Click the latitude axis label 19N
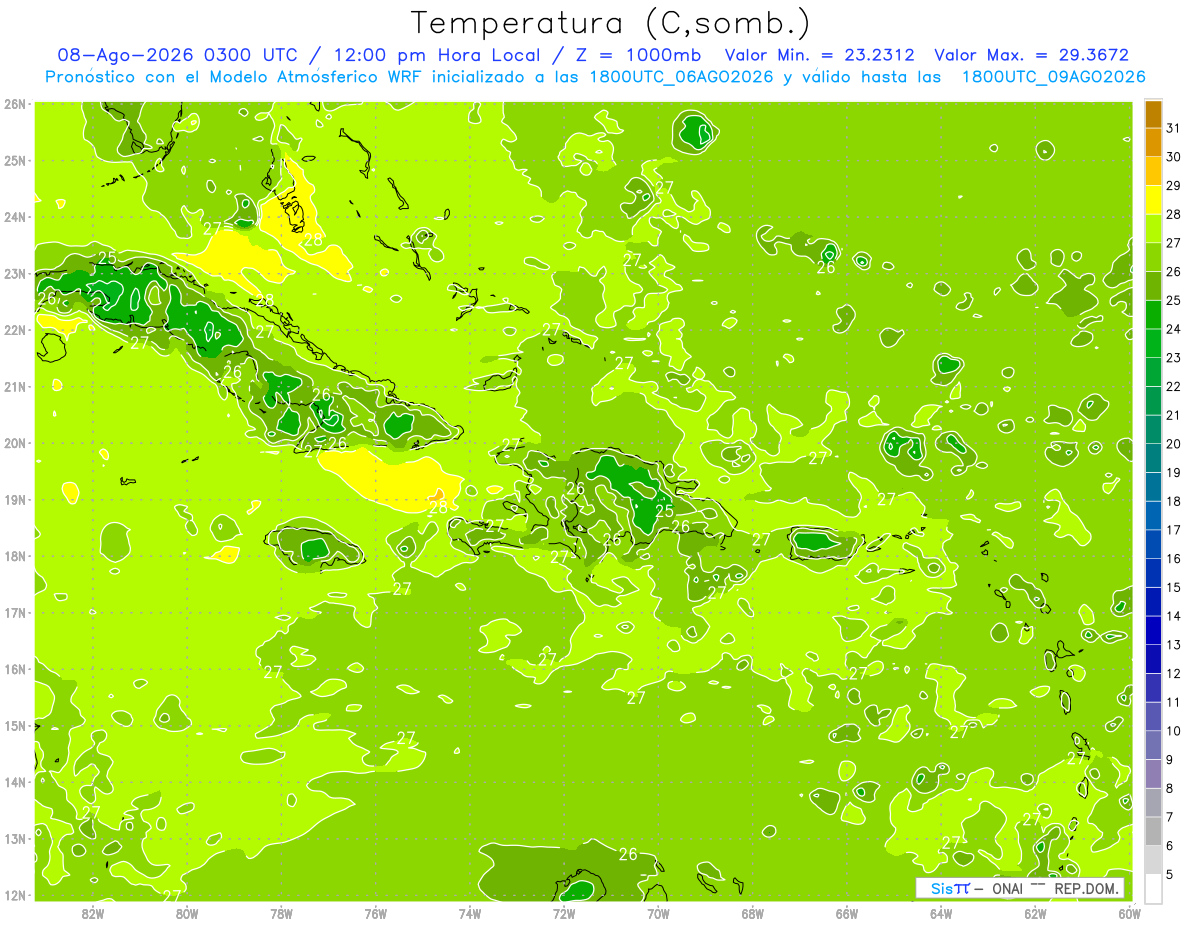The width and height of the screenshot is (1200, 927). click(x=15, y=499)
